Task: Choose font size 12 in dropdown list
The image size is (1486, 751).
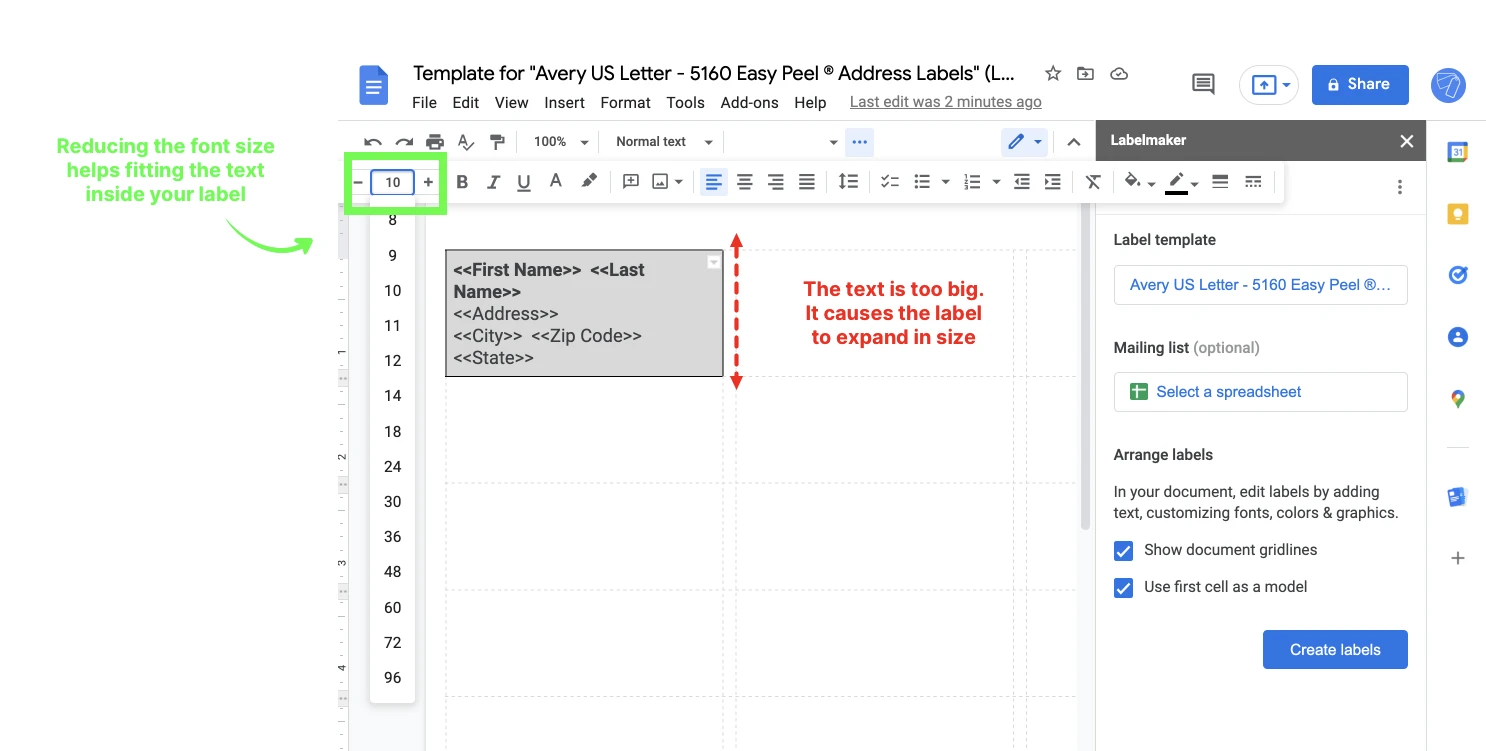Action: click(x=393, y=361)
